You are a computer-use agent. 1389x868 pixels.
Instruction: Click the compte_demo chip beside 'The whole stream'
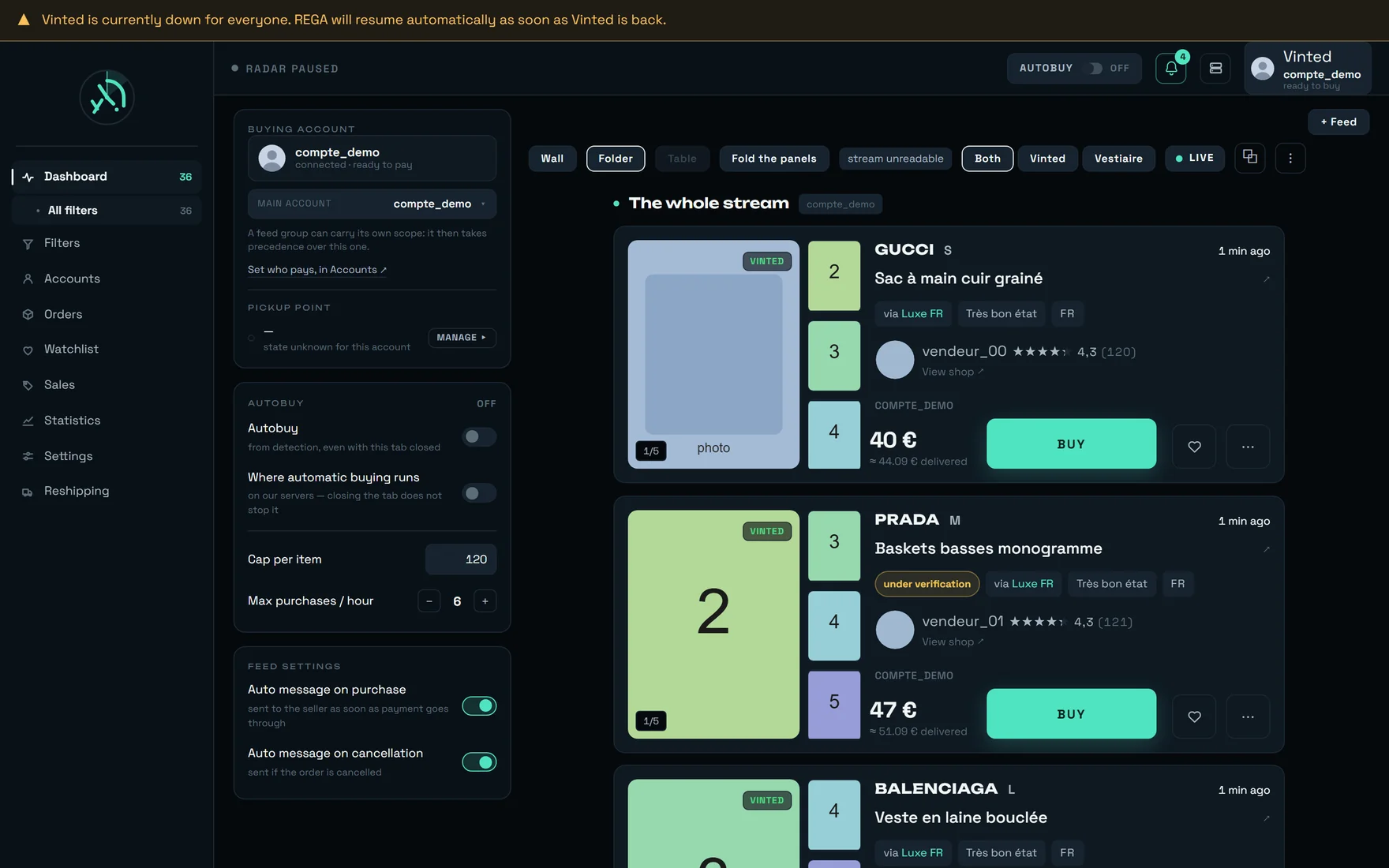pyautogui.click(x=841, y=204)
